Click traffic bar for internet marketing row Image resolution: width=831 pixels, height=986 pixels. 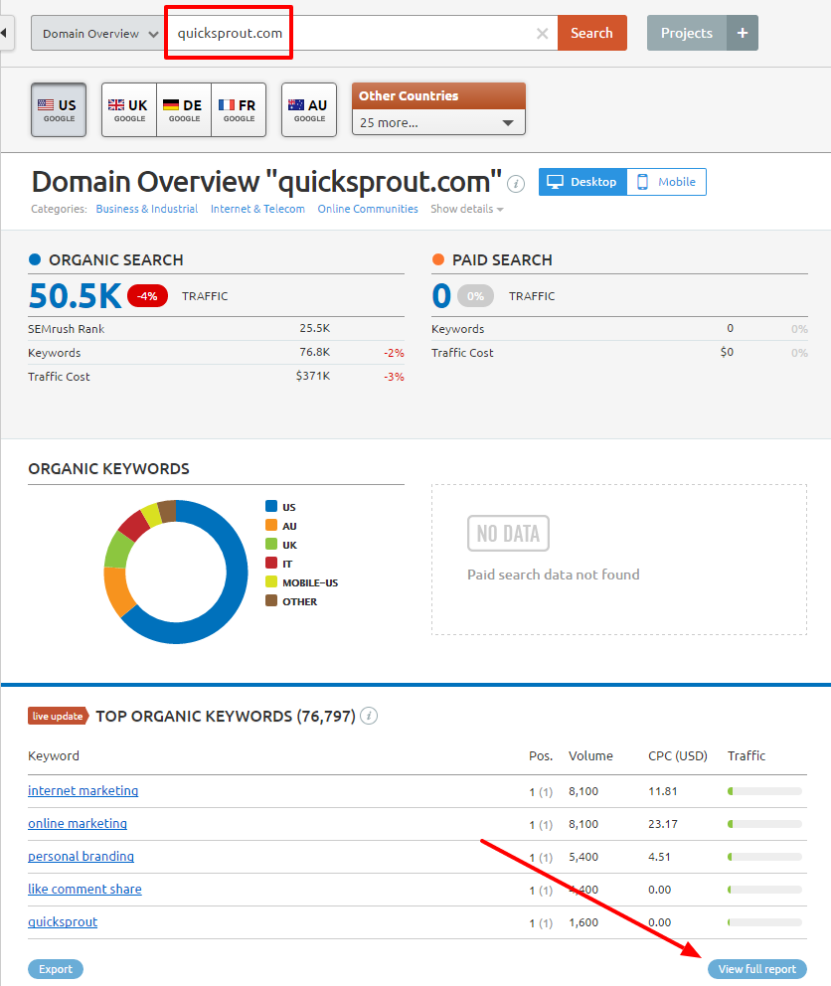[764, 791]
